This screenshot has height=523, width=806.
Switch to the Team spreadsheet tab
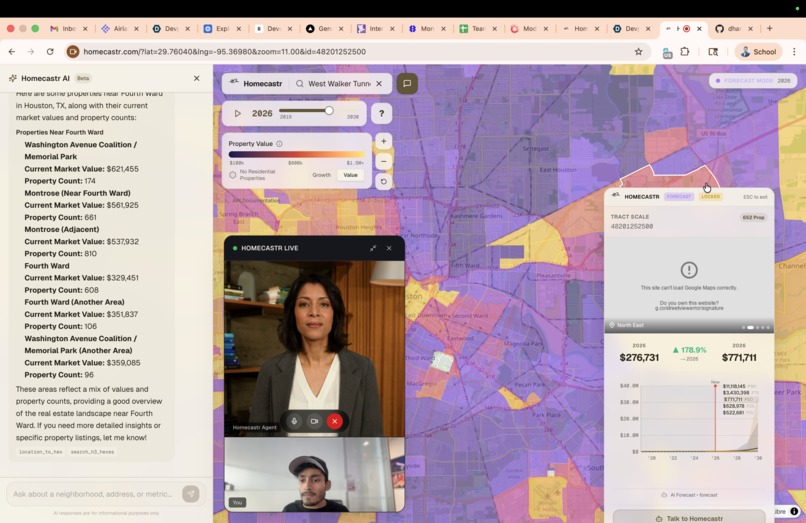(x=478, y=29)
